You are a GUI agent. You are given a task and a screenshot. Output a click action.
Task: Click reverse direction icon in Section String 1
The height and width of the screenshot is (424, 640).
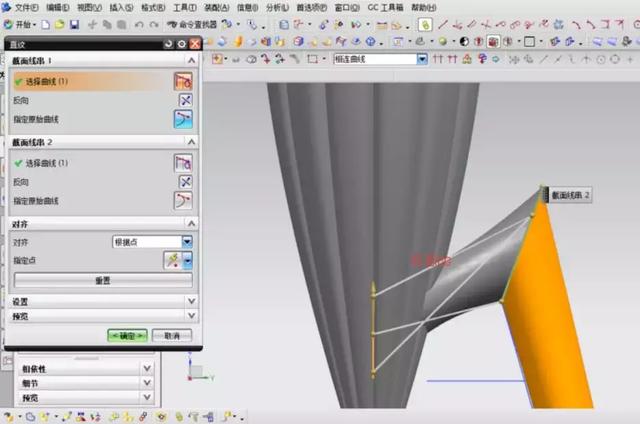(184, 100)
